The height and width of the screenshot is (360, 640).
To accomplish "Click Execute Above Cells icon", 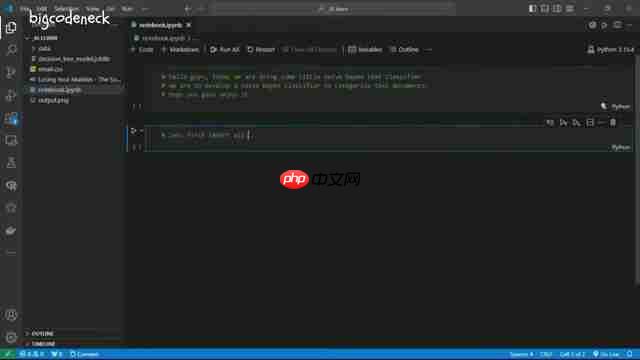I will [x=563, y=122].
